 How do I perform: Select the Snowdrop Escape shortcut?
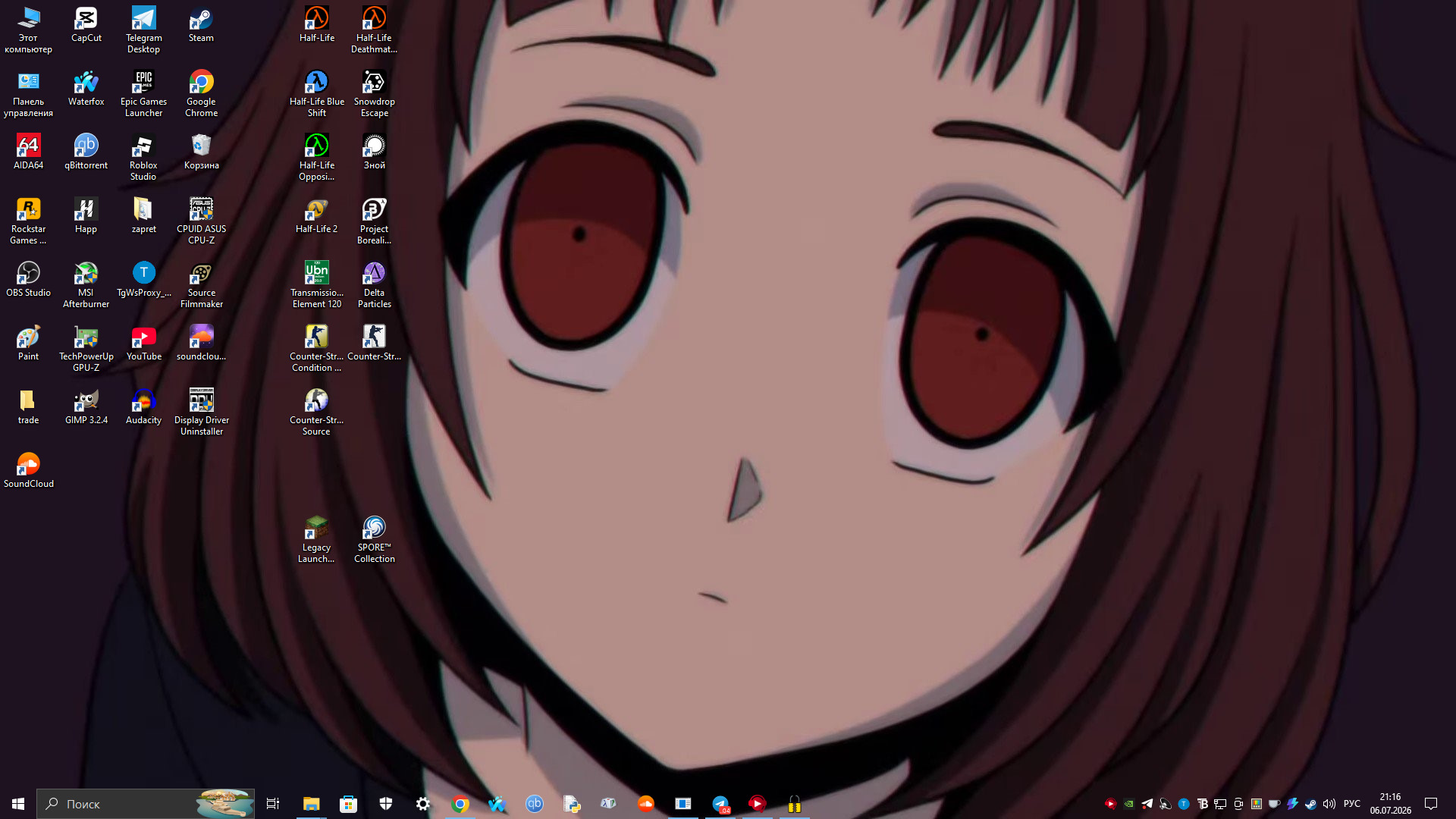(374, 94)
